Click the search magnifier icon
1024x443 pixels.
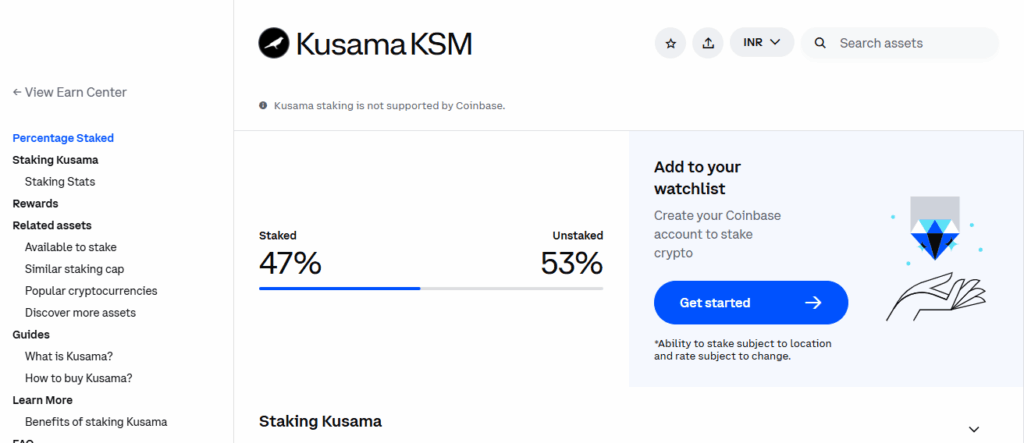pos(820,43)
